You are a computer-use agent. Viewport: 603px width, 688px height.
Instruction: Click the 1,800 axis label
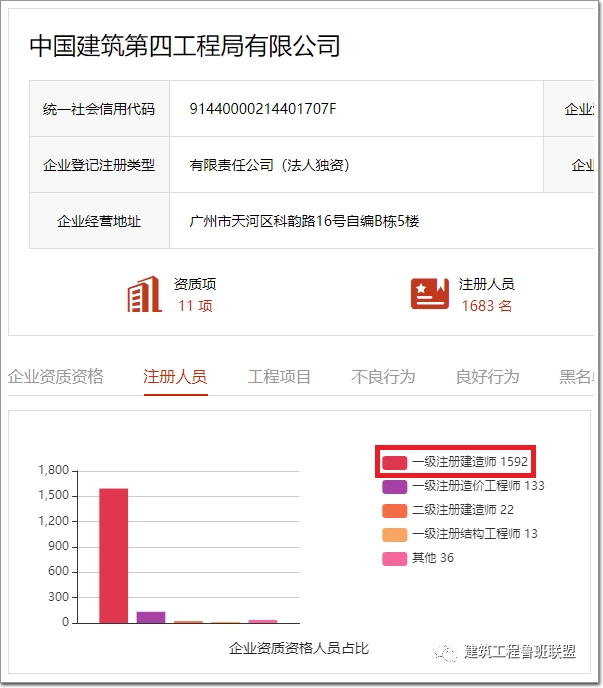pyautogui.click(x=54, y=470)
